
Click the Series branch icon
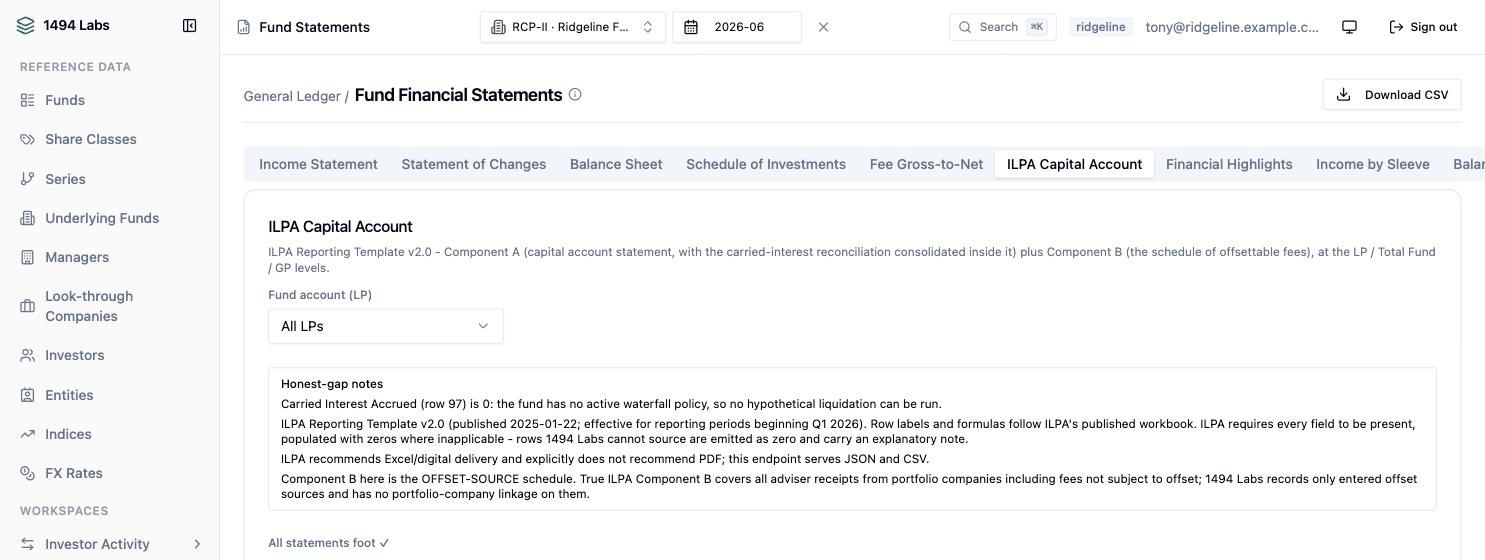pyautogui.click(x=27, y=179)
